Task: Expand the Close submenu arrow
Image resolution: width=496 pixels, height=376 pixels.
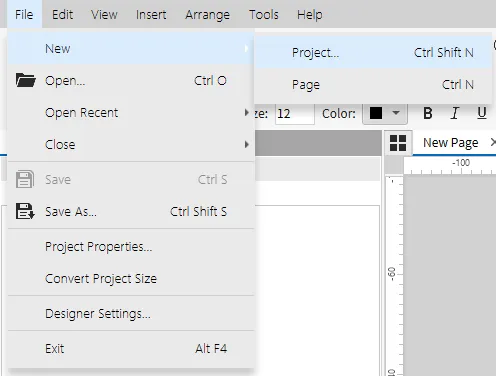Action: click(x=246, y=145)
